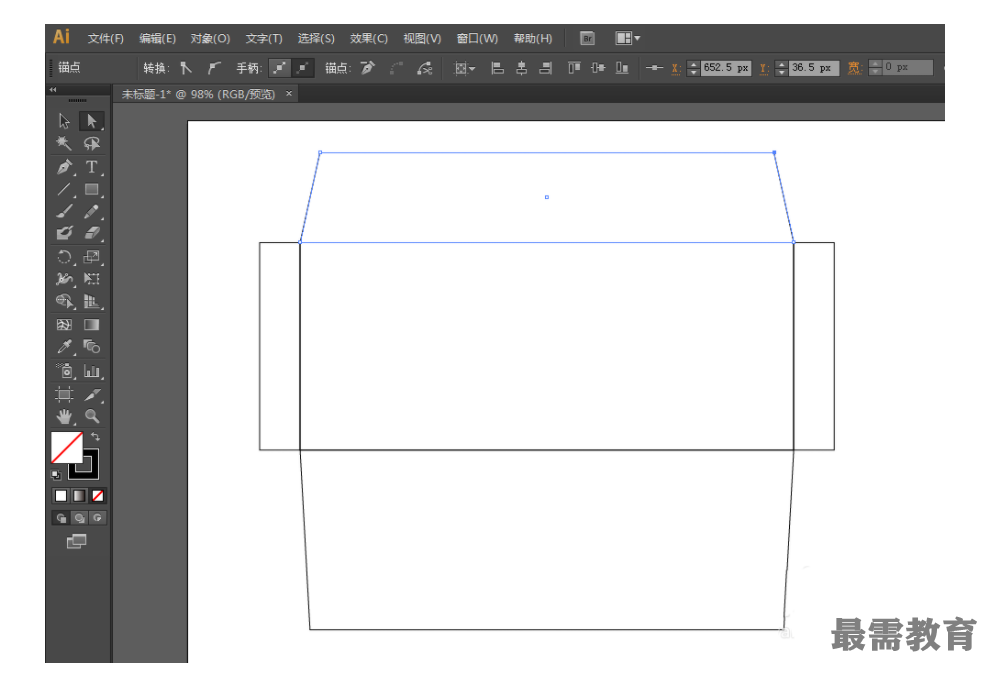Select the Selection tool (black arrow)
This screenshot has width=983, height=674.
[x=64, y=121]
